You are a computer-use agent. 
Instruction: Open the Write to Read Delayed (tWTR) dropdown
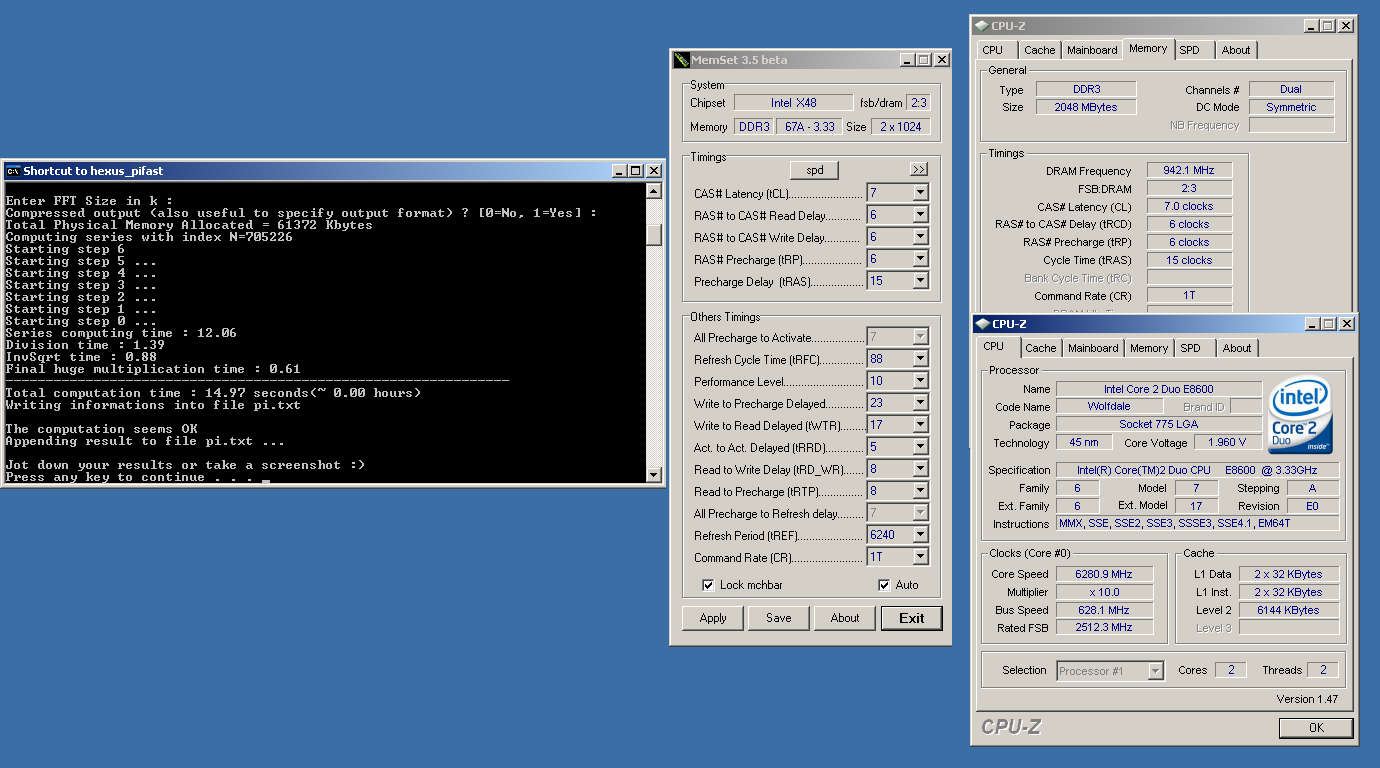pos(920,425)
